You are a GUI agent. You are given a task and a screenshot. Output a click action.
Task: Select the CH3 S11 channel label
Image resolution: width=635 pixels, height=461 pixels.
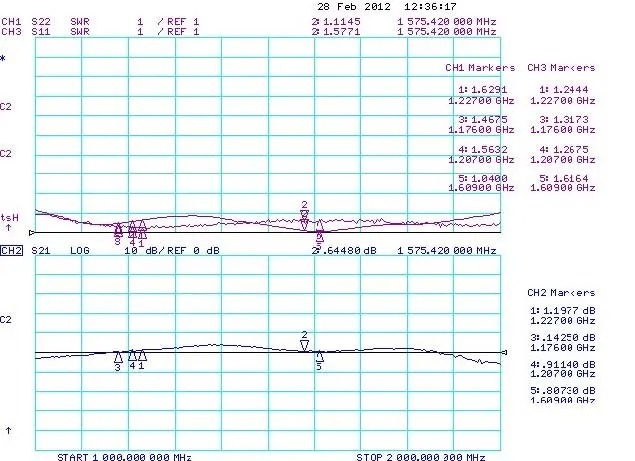coord(27,31)
